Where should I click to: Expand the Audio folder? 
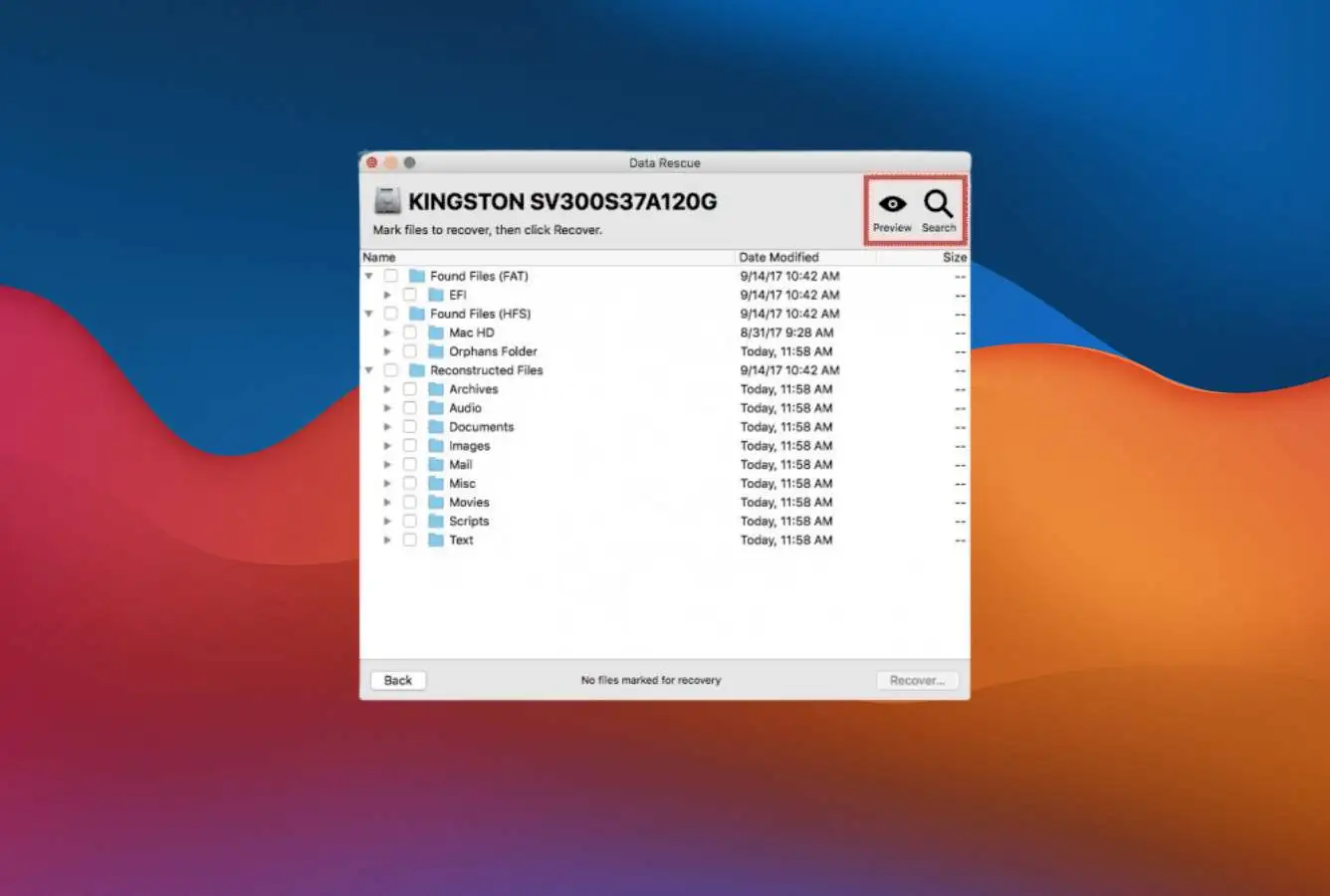pyautogui.click(x=388, y=408)
